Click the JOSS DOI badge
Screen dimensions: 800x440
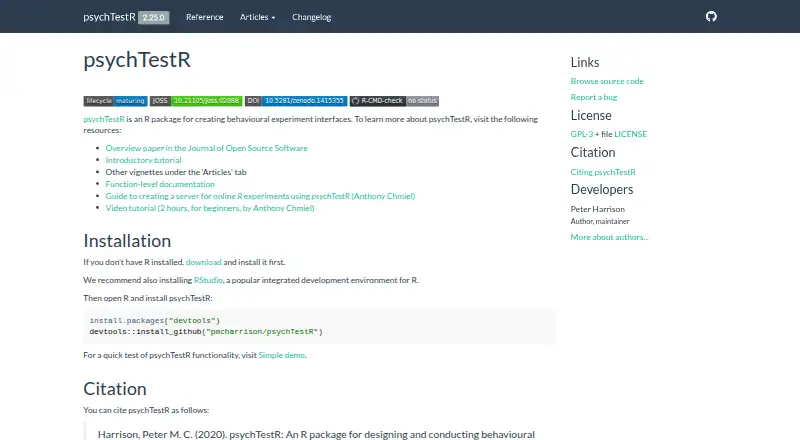(x=196, y=101)
